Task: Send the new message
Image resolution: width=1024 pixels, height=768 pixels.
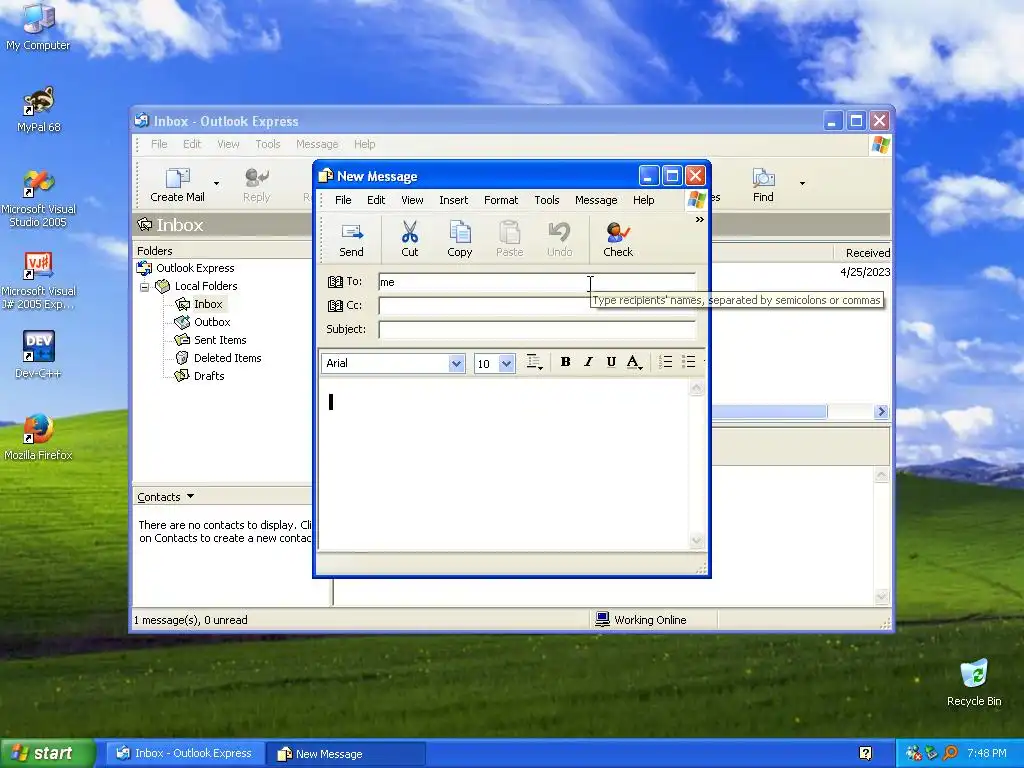Action: point(351,239)
